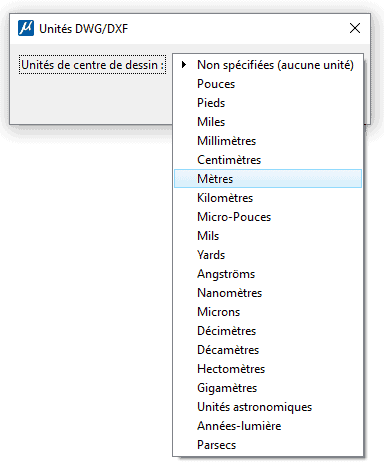Select Unités astronomiques option
This screenshot has height=467, width=384.
[268, 407]
